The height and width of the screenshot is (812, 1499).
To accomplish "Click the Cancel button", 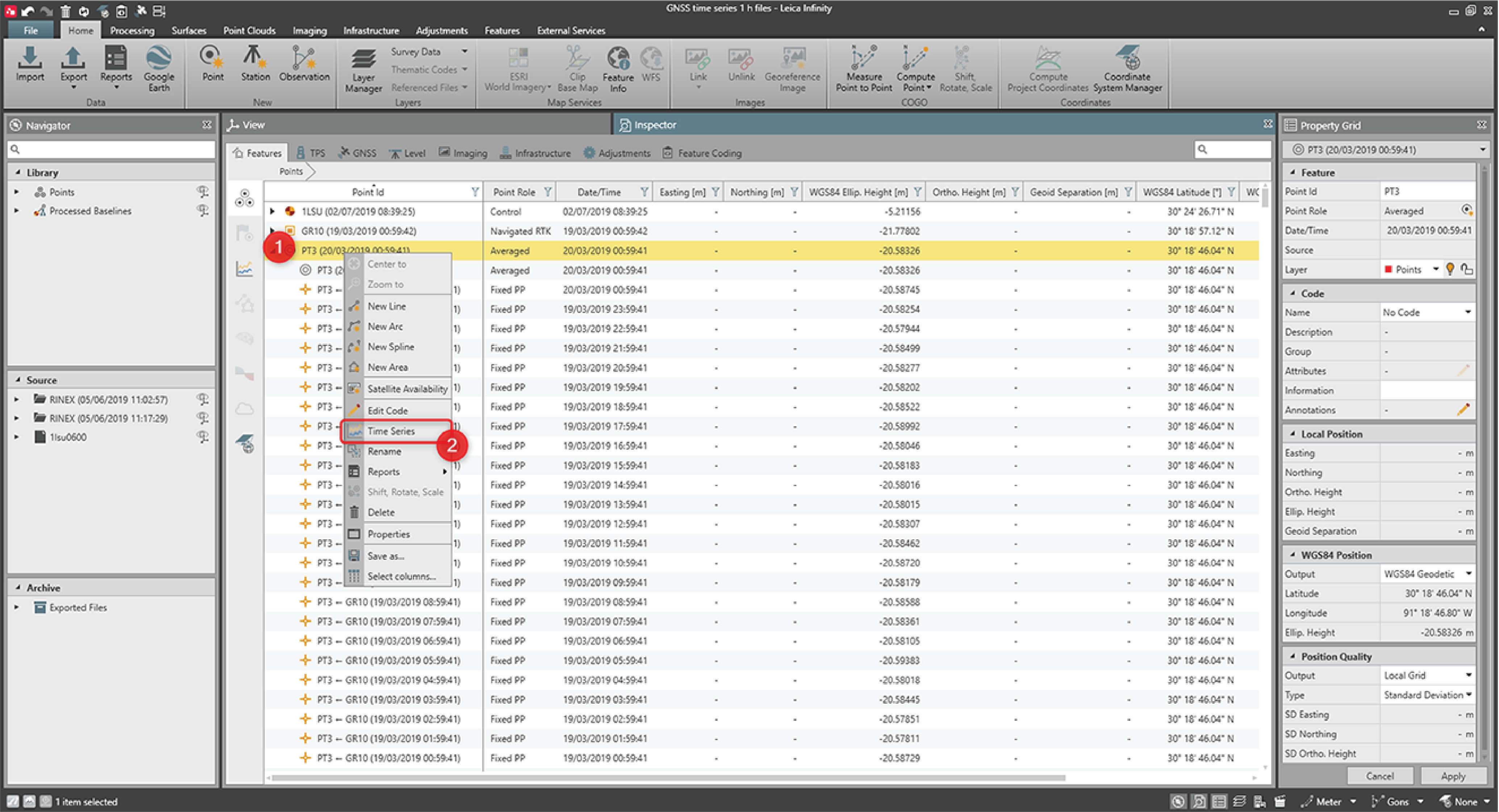I will (x=1379, y=776).
